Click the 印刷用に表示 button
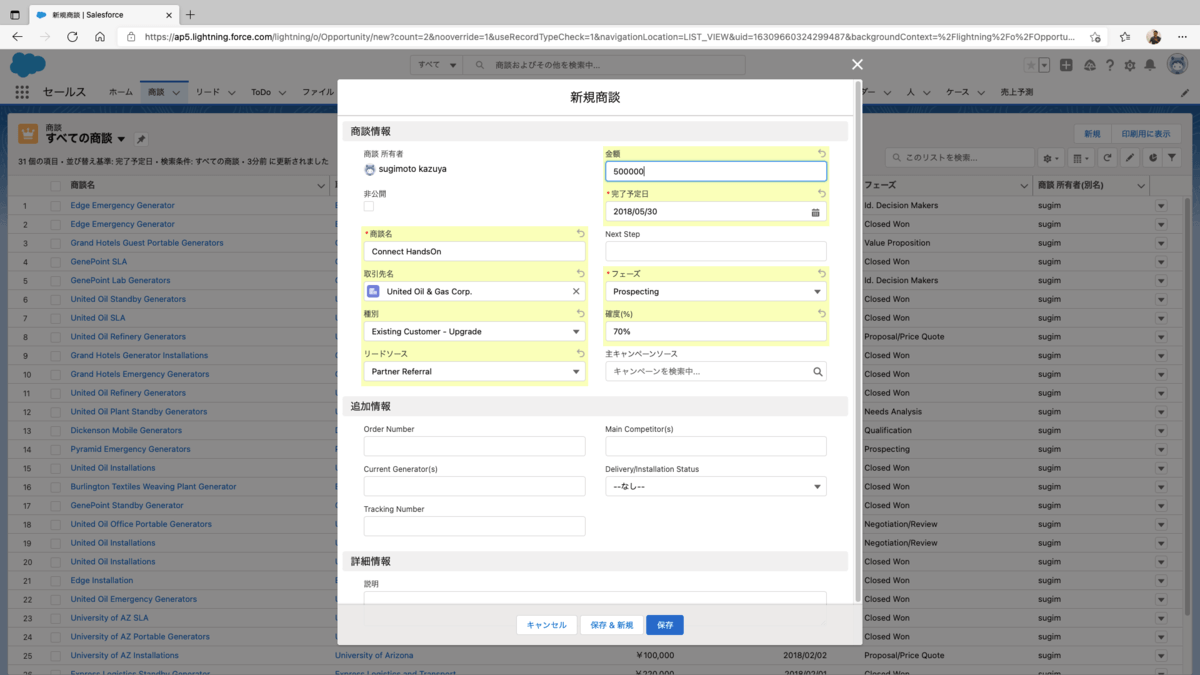This screenshot has height=675, width=1200. pyautogui.click(x=1145, y=134)
